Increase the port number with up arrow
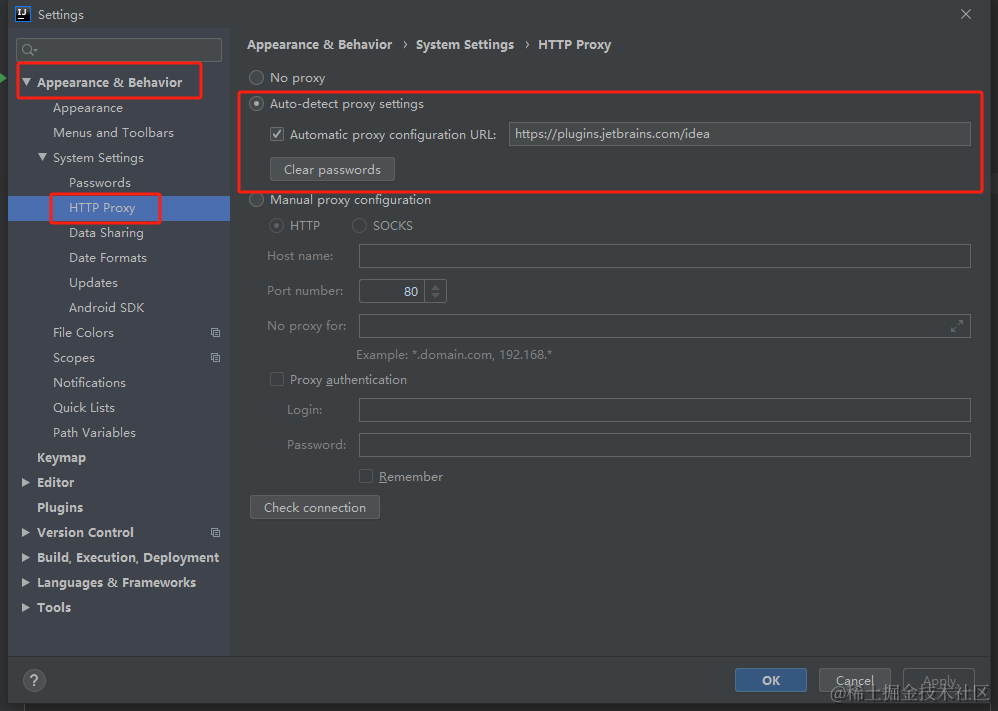This screenshot has width=998, height=711. (x=435, y=286)
